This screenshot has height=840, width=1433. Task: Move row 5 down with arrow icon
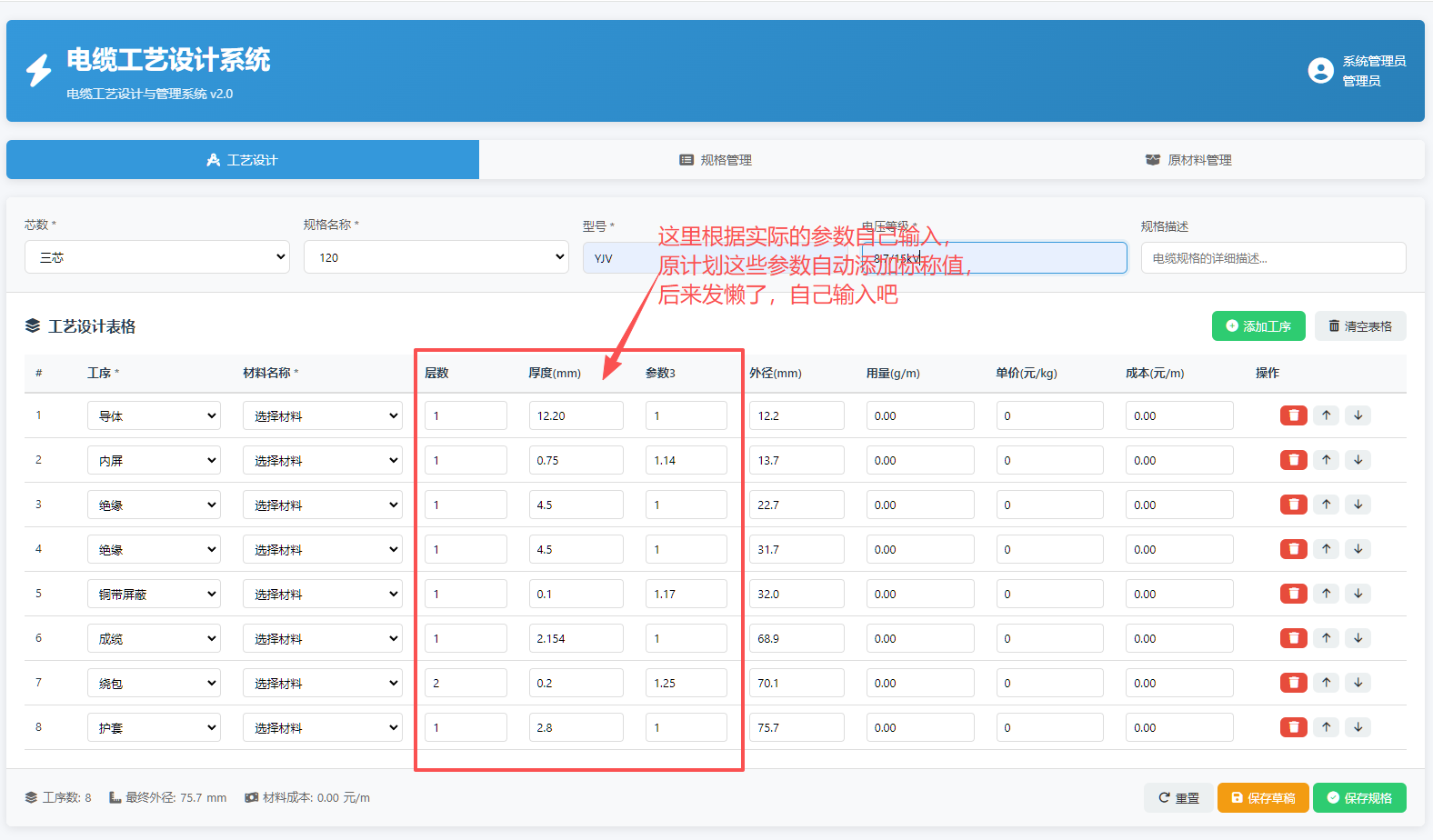(1358, 594)
